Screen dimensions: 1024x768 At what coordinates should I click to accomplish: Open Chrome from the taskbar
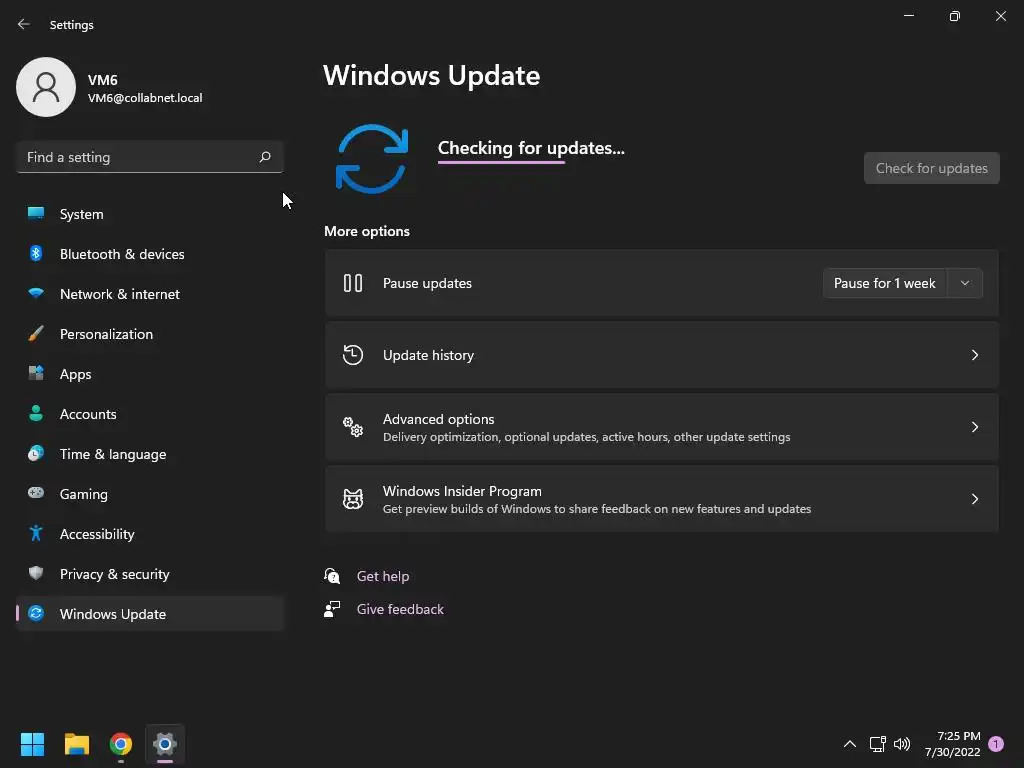click(x=121, y=744)
